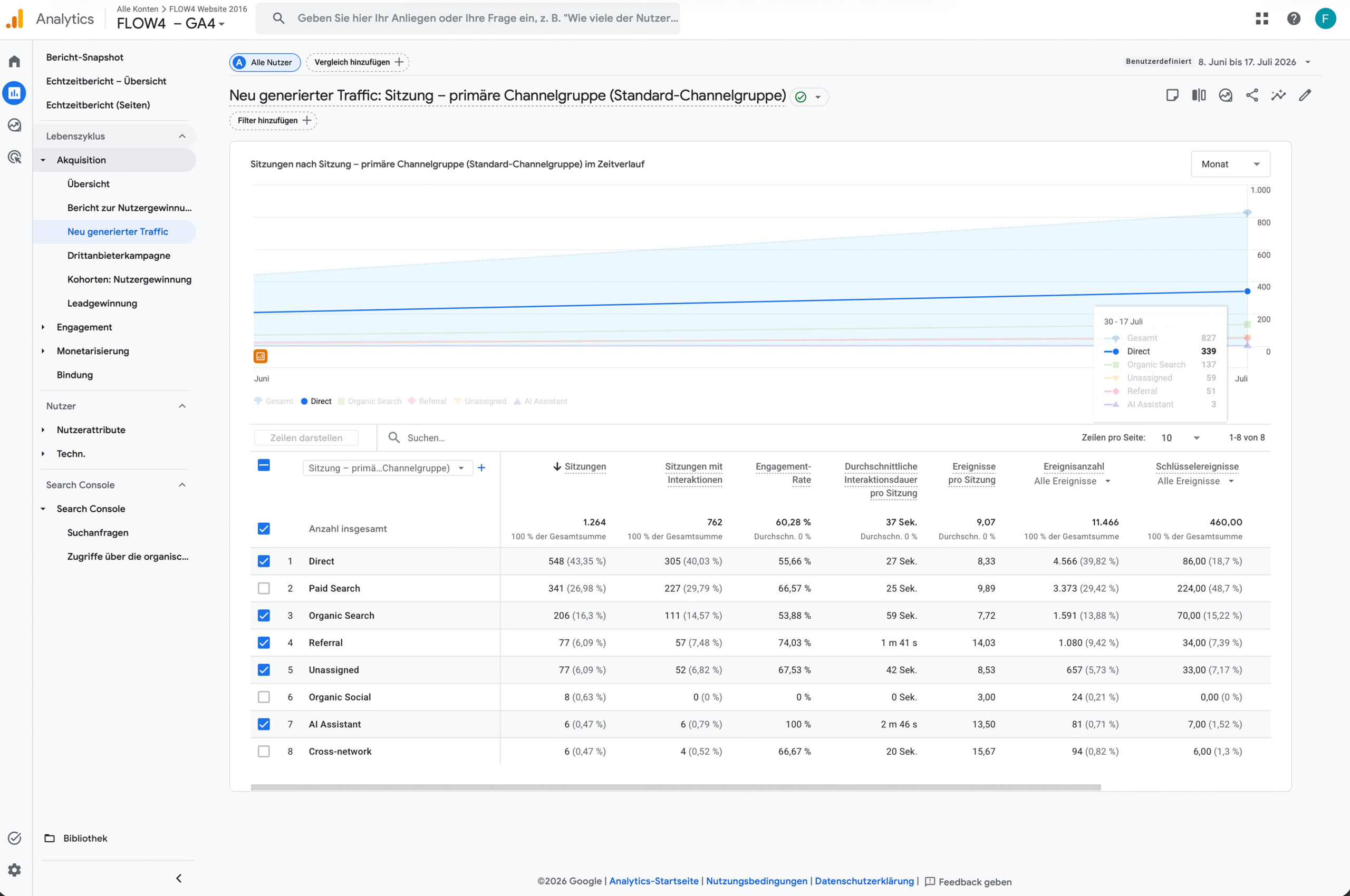Uncheck the Referral row checkbox
The image size is (1350, 896).
click(264, 642)
